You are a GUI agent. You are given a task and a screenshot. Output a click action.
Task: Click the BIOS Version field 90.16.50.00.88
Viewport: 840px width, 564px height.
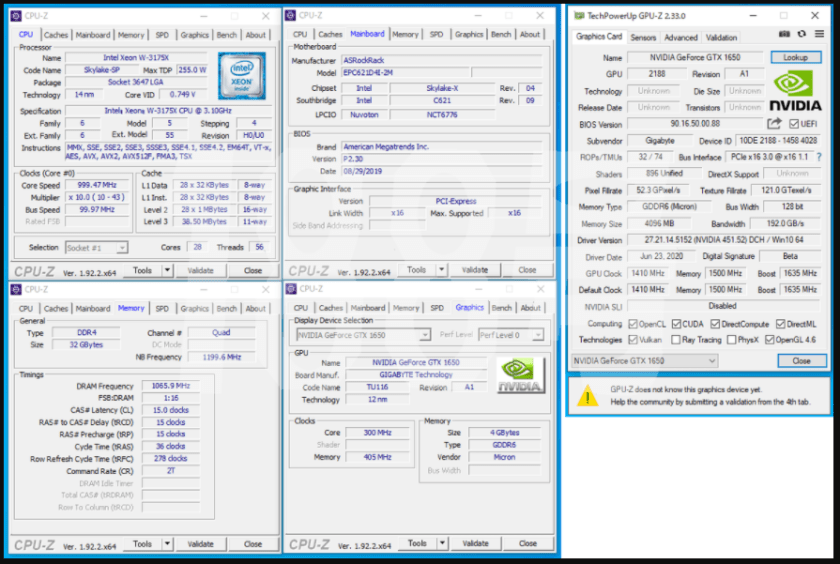pos(695,124)
